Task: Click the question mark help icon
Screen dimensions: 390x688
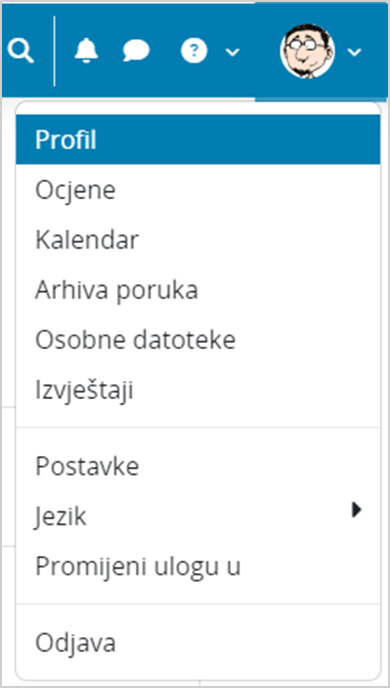Action: point(194,51)
